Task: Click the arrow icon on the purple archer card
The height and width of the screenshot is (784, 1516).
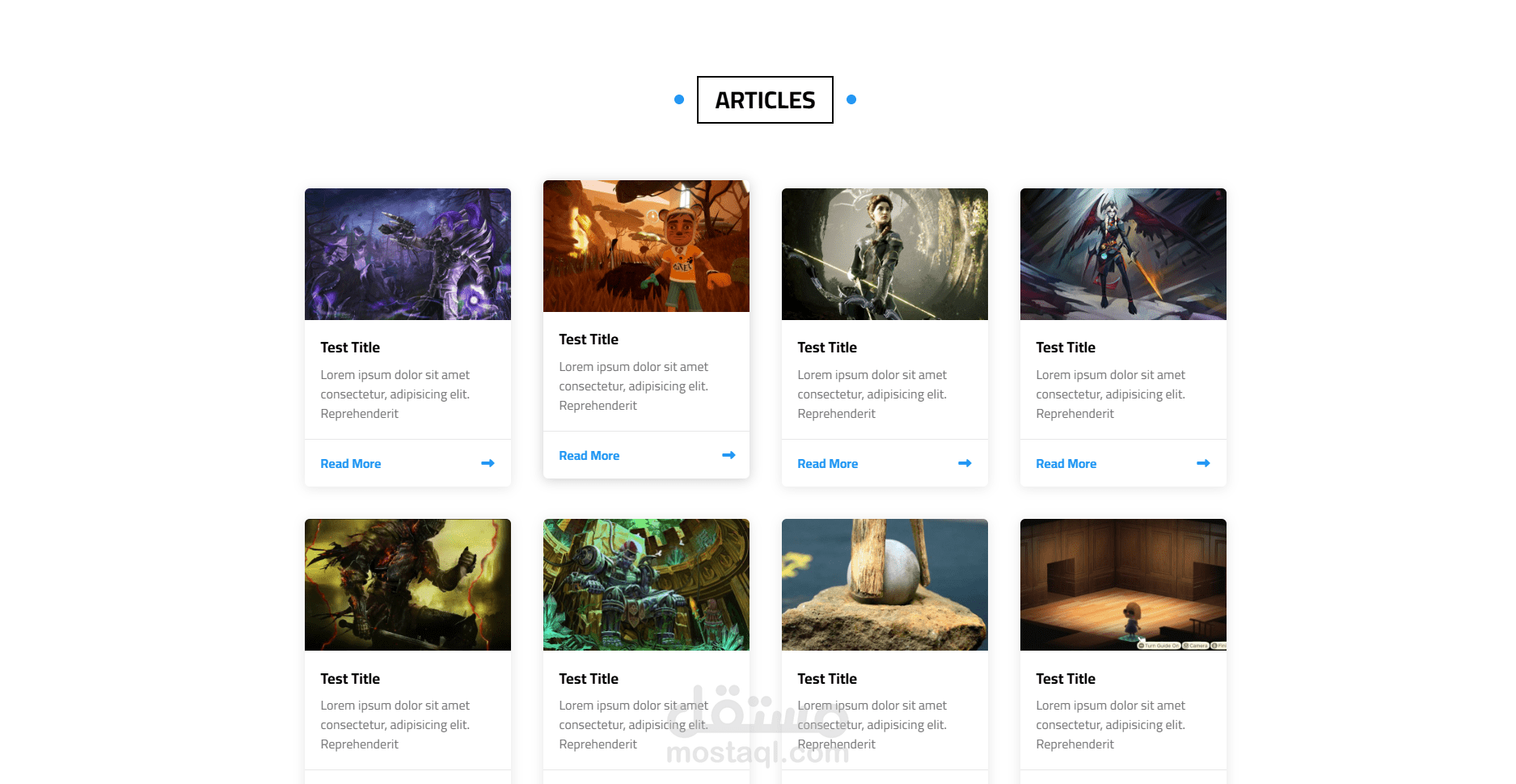Action: tap(488, 463)
